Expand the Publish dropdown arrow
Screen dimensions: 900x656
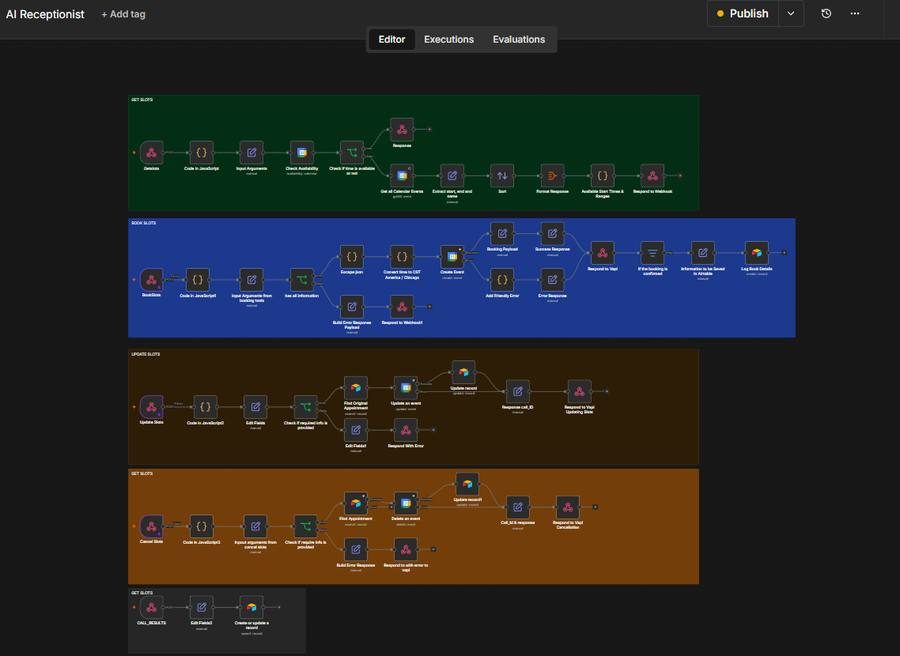click(790, 14)
